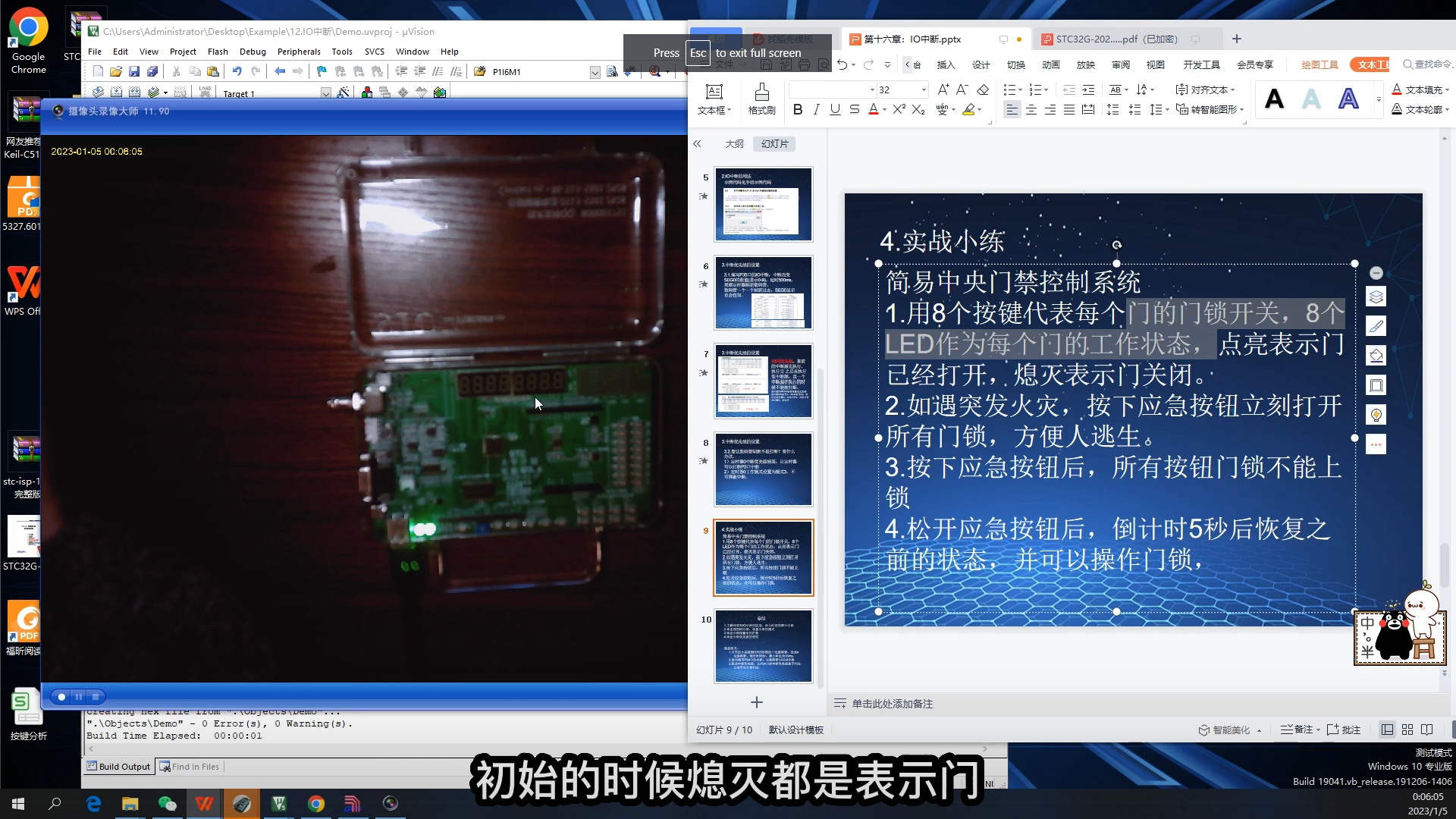This screenshot has width=1456, height=819.
Task: Click Format Painter 格式刷 button
Action: [x=762, y=99]
